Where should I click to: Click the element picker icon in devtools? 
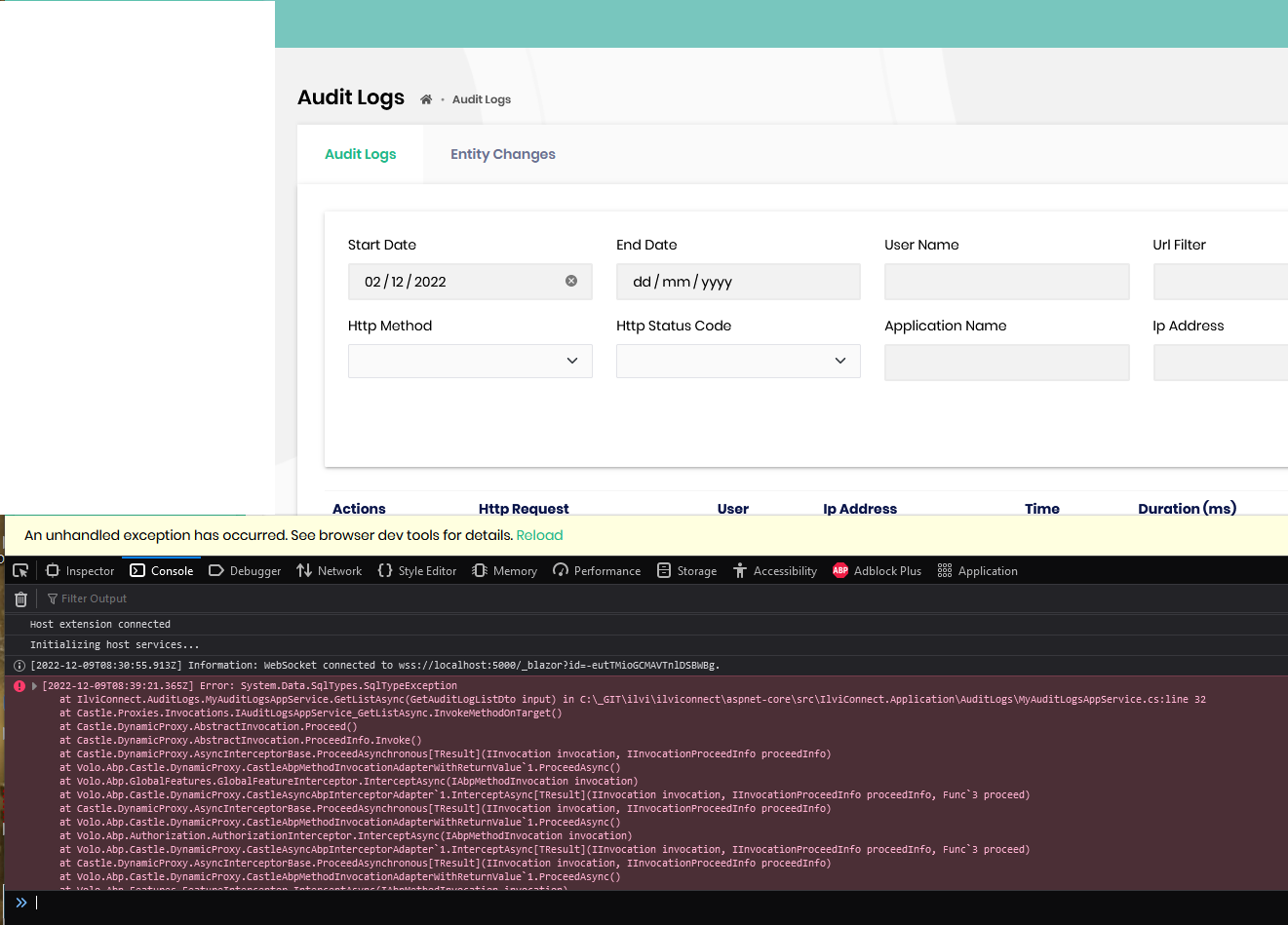(x=20, y=571)
